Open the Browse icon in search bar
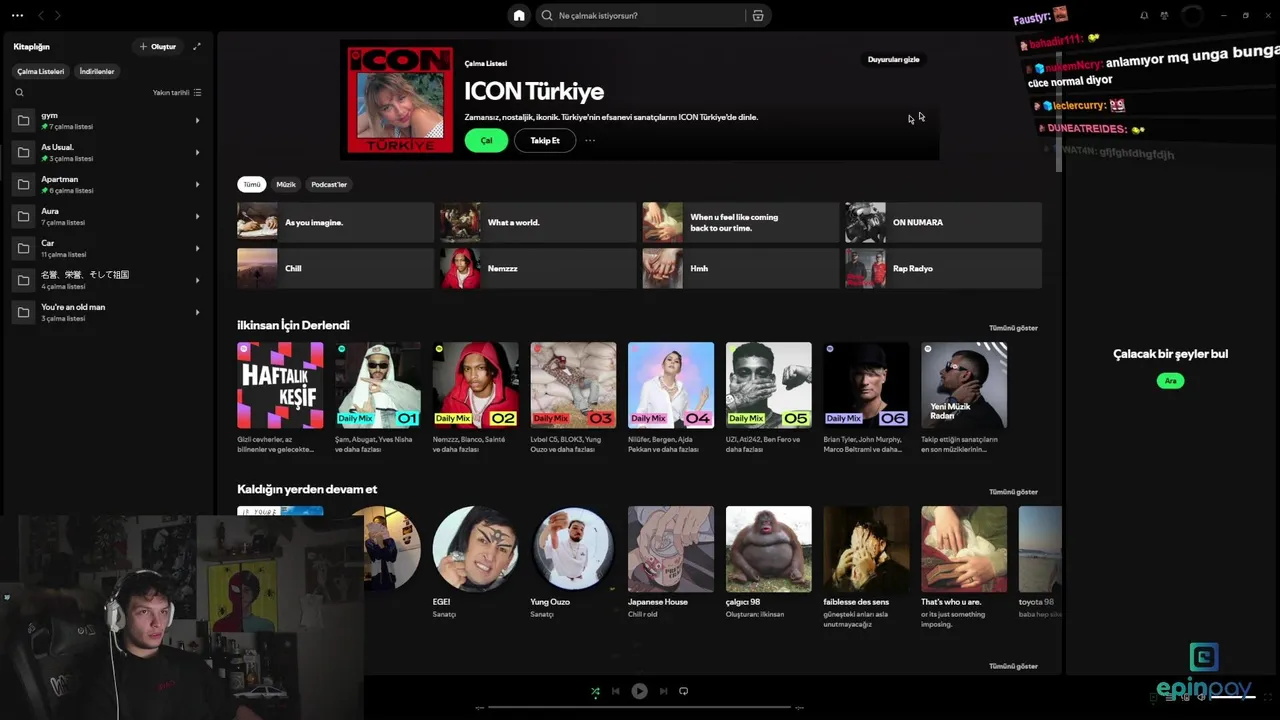The image size is (1280, 720). (758, 16)
